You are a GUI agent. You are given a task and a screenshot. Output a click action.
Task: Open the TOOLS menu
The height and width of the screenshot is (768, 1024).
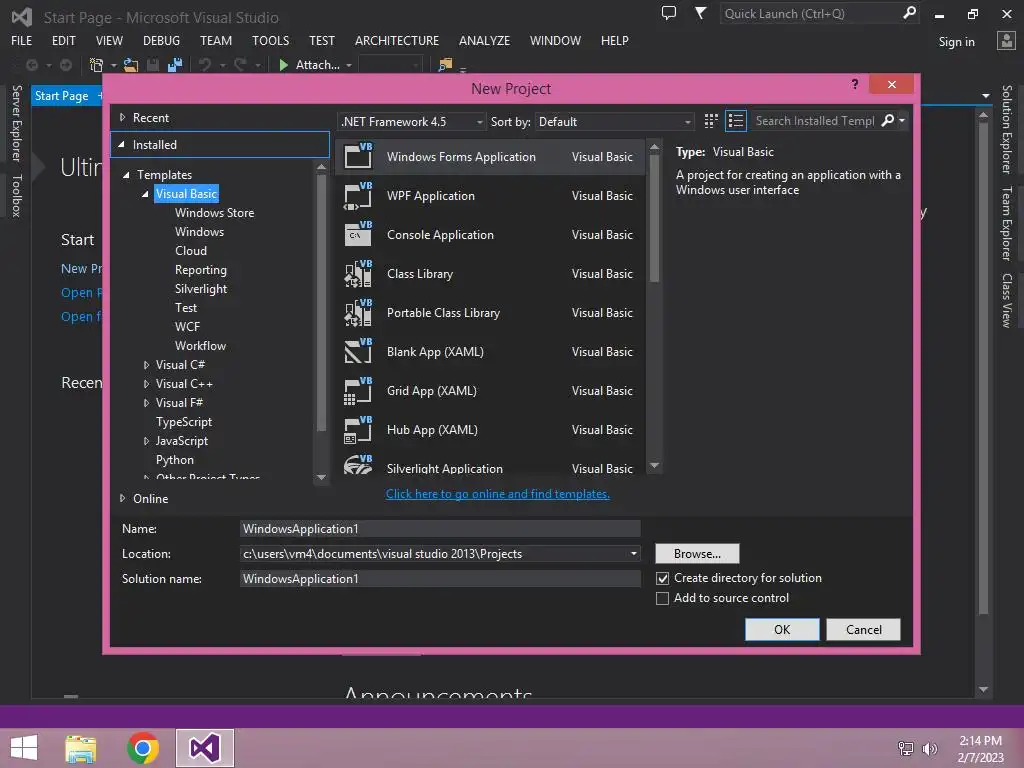(x=270, y=40)
